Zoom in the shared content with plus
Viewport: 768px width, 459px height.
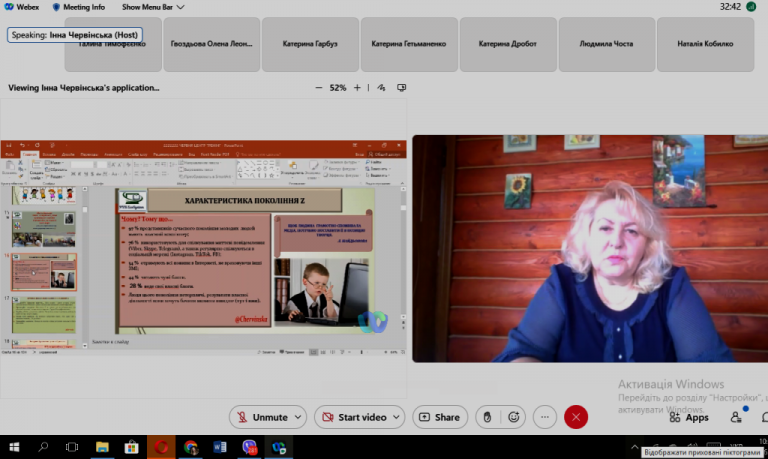pos(357,88)
